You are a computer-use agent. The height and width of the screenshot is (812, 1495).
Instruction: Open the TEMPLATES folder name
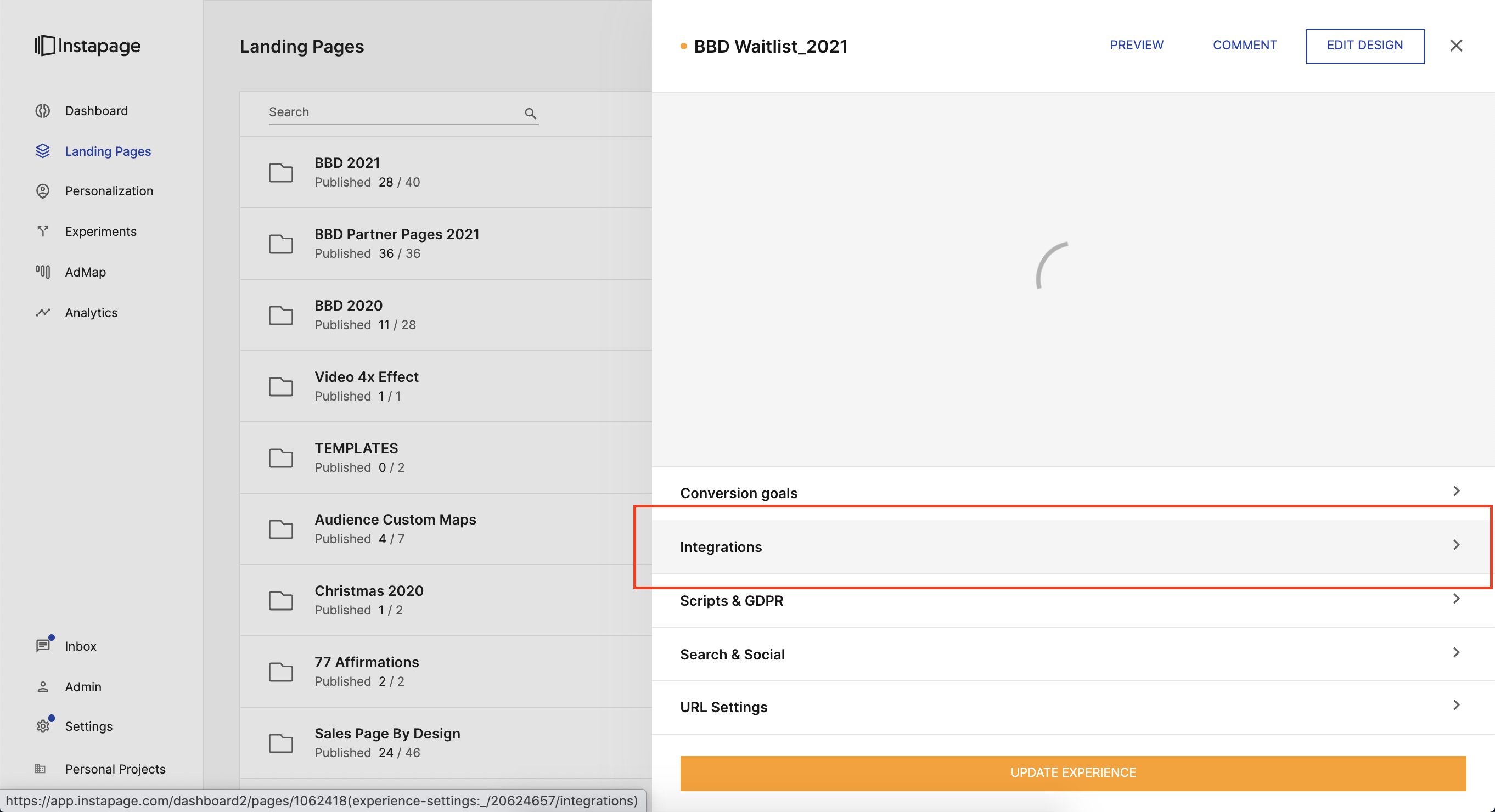pyautogui.click(x=356, y=448)
